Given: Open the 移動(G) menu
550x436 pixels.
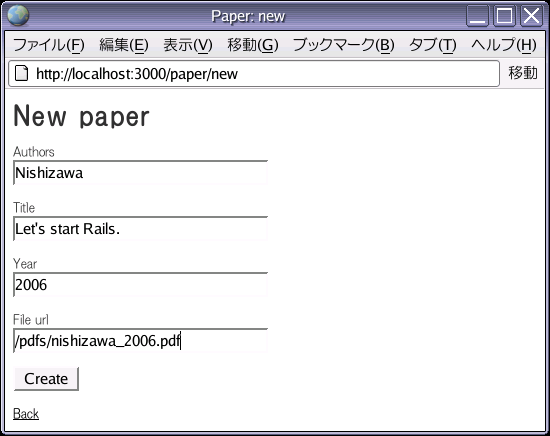Looking at the screenshot, I should coord(253,45).
